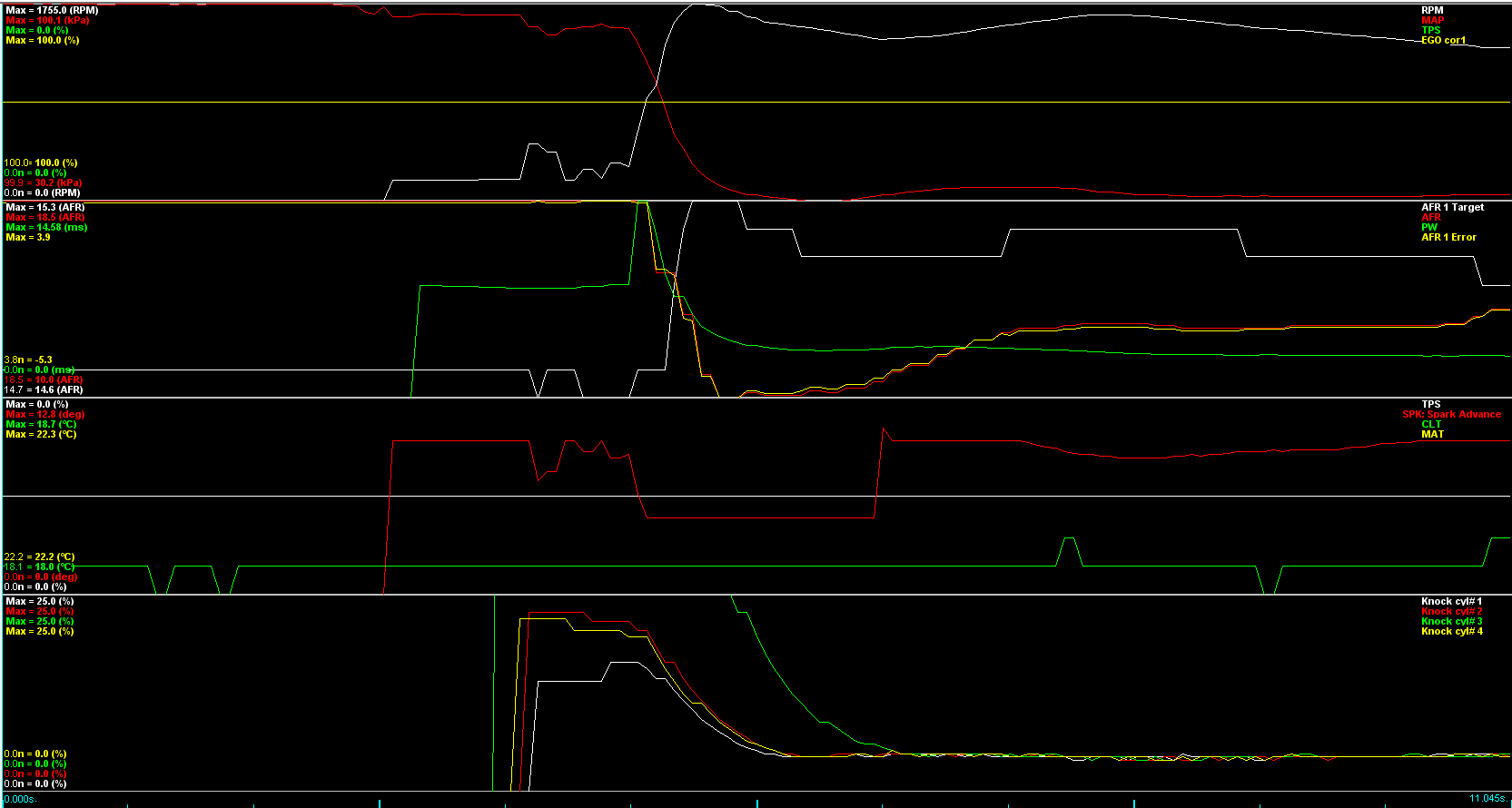
Task: Click the yellow "Max = 100.0 (%)" readout
Action: tap(43, 41)
